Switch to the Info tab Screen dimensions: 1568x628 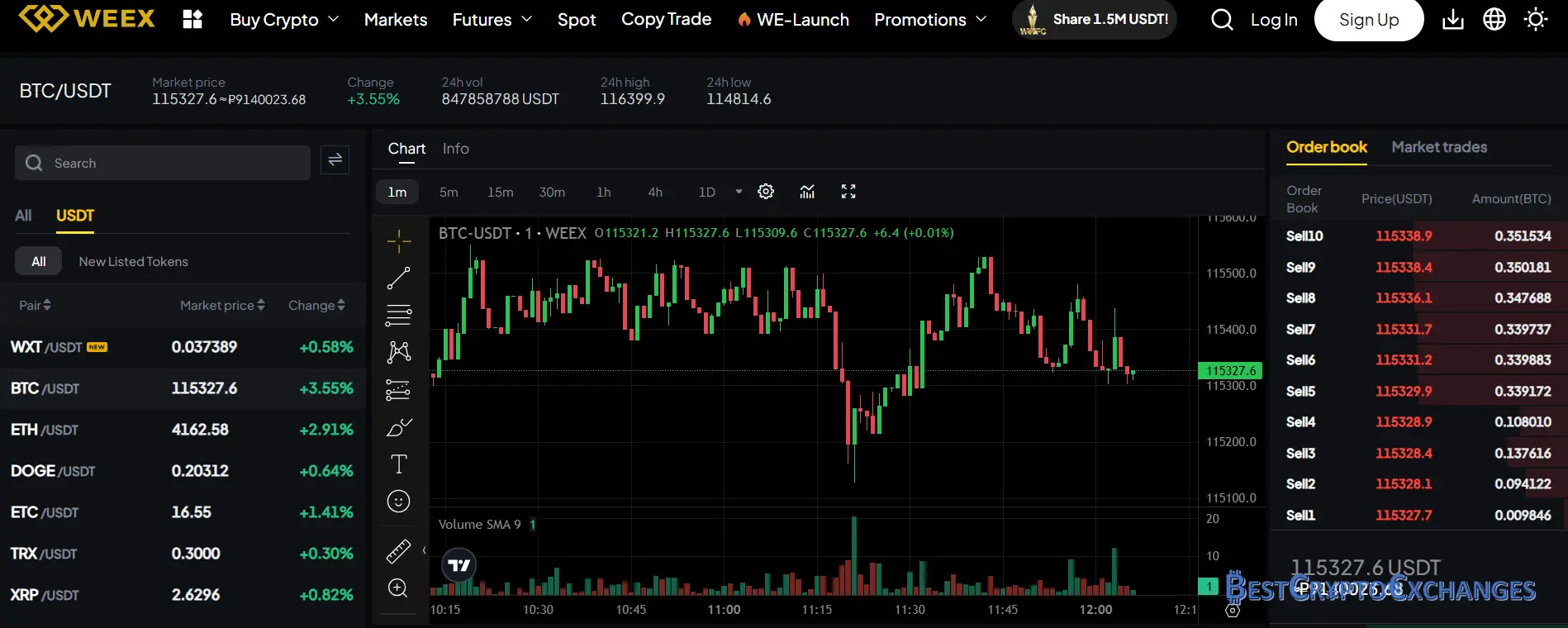click(x=455, y=149)
